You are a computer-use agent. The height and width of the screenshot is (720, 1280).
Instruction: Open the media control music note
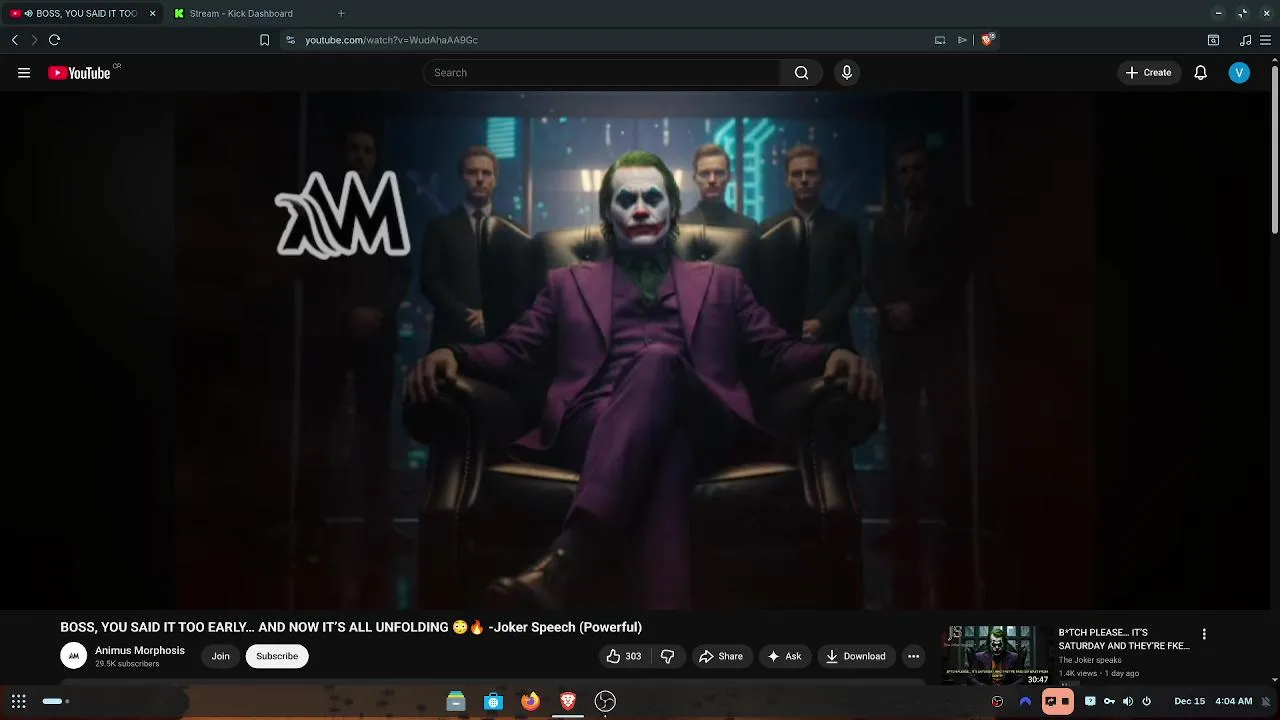coord(1245,40)
